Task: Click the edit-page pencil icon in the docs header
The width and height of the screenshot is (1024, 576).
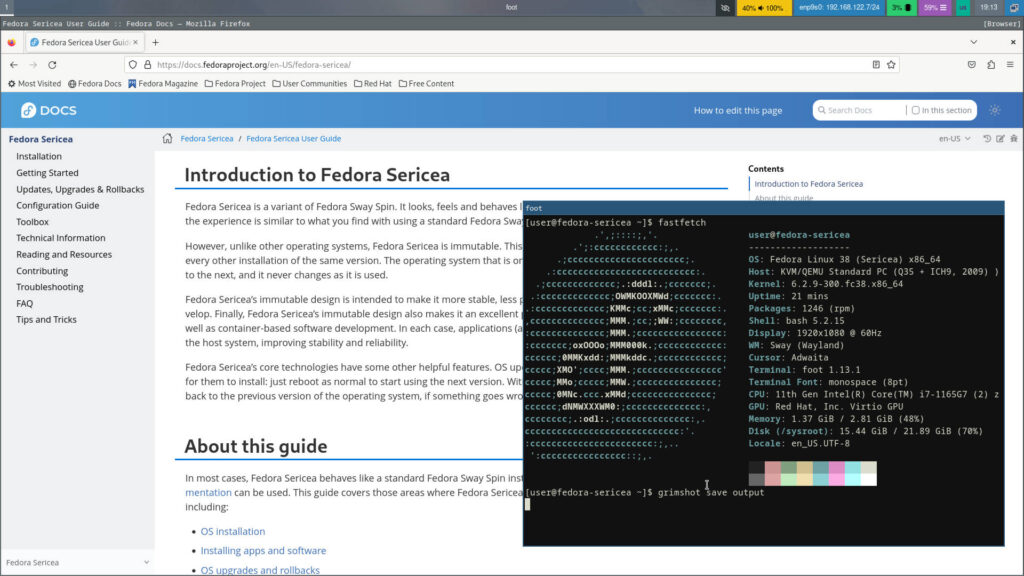Action: (1000, 139)
